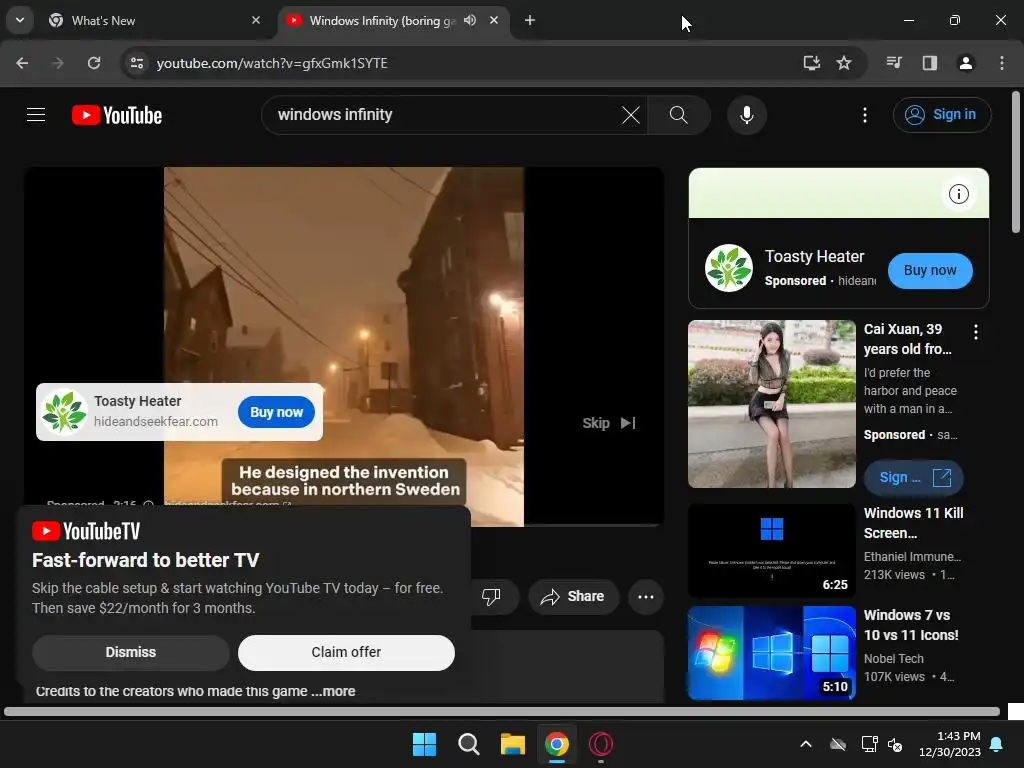The image size is (1024, 768).
Task: Open the Windows 11 Kill Screen title
Action: tap(914, 523)
